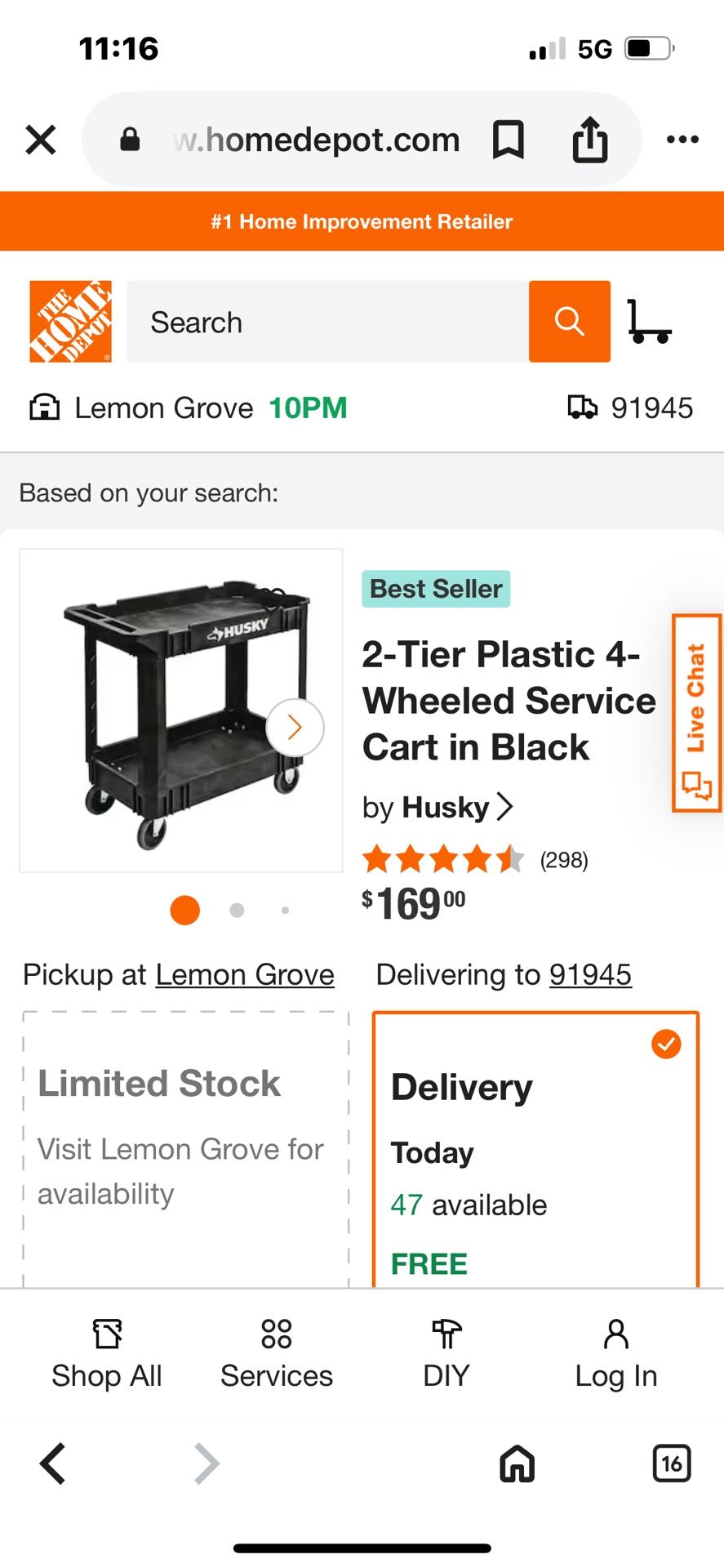This screenshot has width=724, height=1568.
Task: Open the Shop All tab
Action: pyautogui.click(x=107, y=1354)
